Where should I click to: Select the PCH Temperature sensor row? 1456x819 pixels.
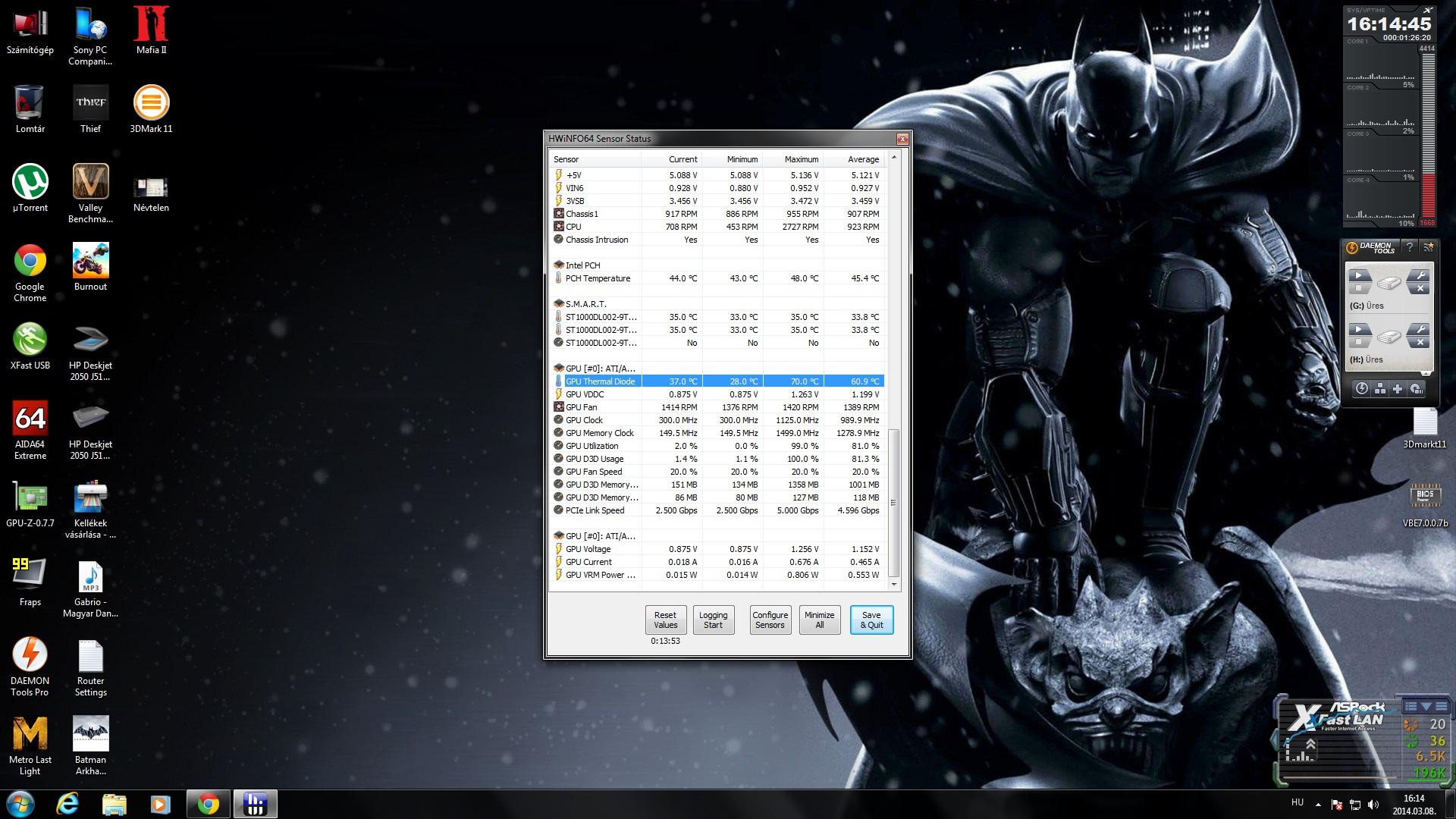tap(717, 278)
